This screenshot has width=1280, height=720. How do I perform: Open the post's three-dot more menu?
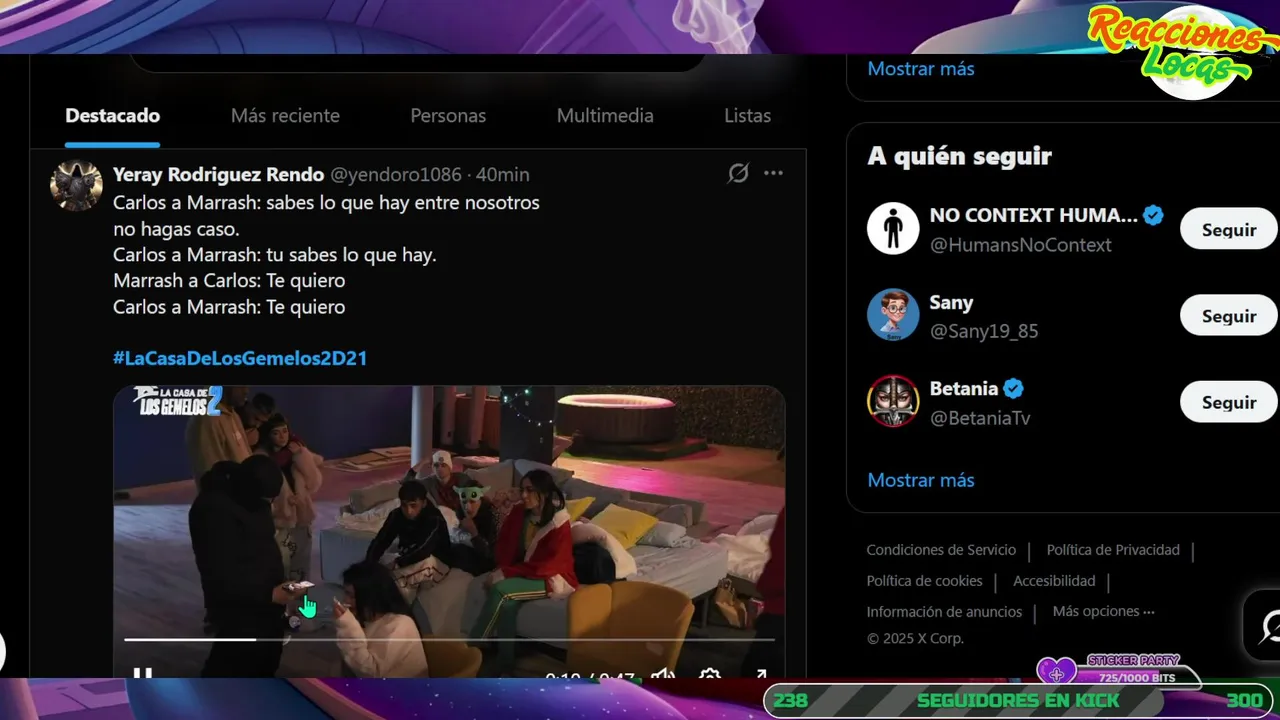click(773, 173)
